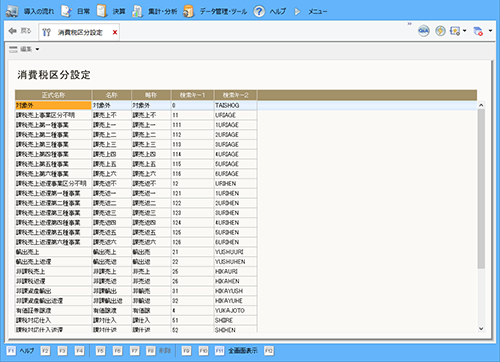The image size is (500, 362).
Task: Click the F4 function key
Action: [x=79, y=351]
